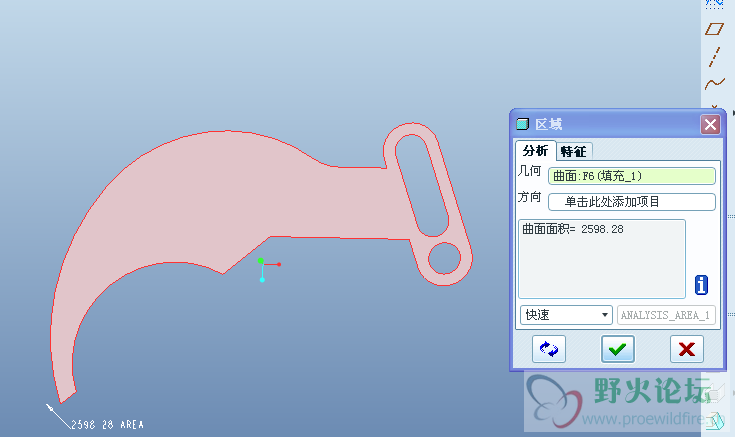The height and width of the screenshot is (437, 735).
Task: Click the datum plane tool icon
Action: click(714, 29)
